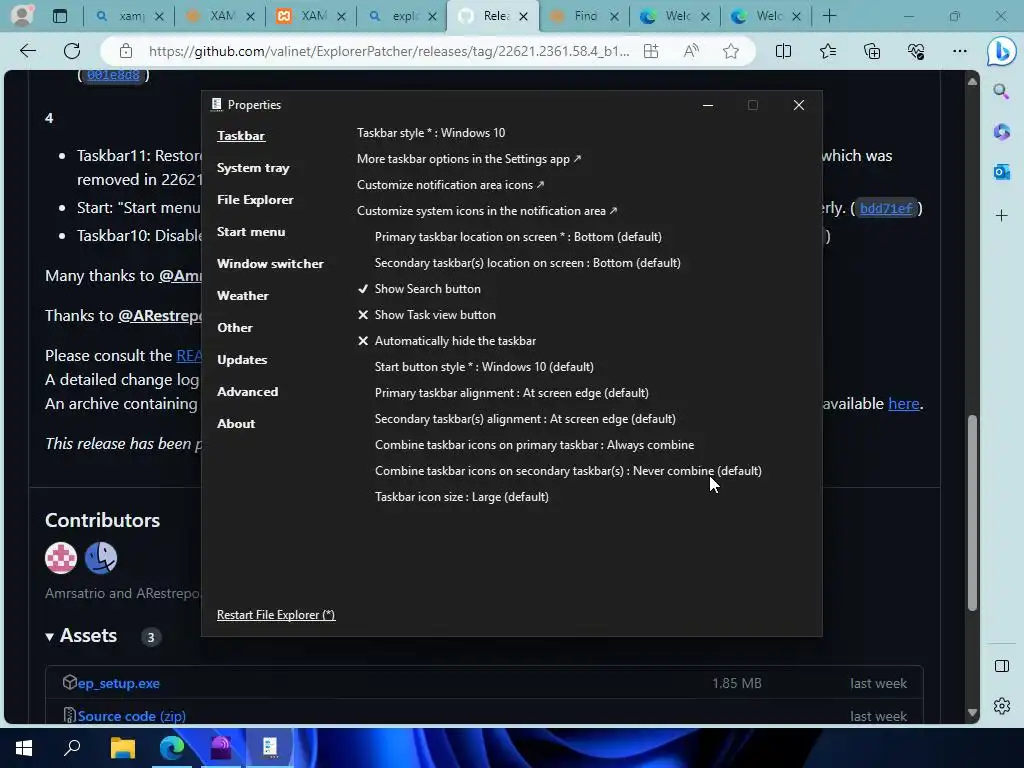Viewport: 1024px width, 768px height.
Task: Open Windows Start button
Action: (x=24, y=747)
